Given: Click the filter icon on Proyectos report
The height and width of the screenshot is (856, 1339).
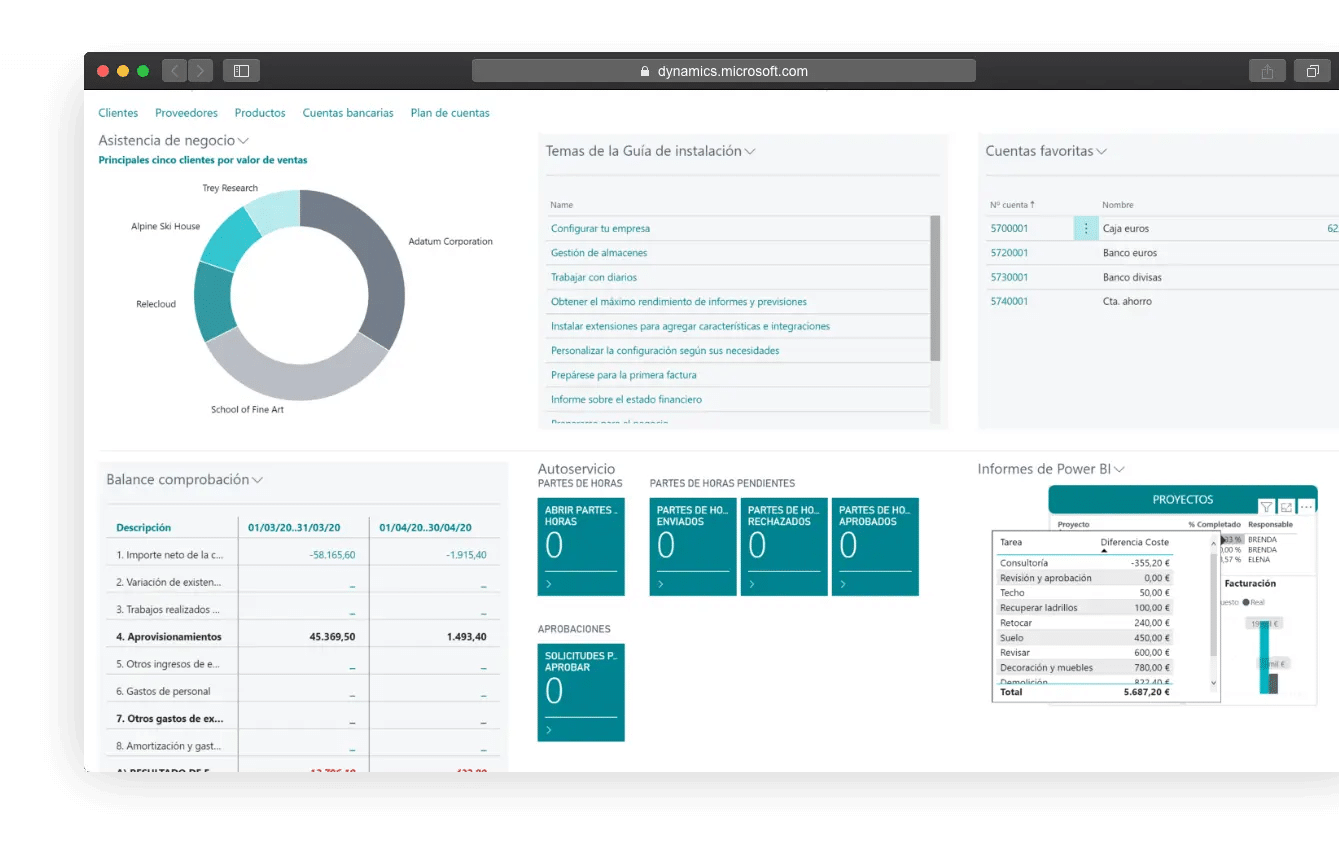Looking at the screenshot, I should coord(1266,507).
